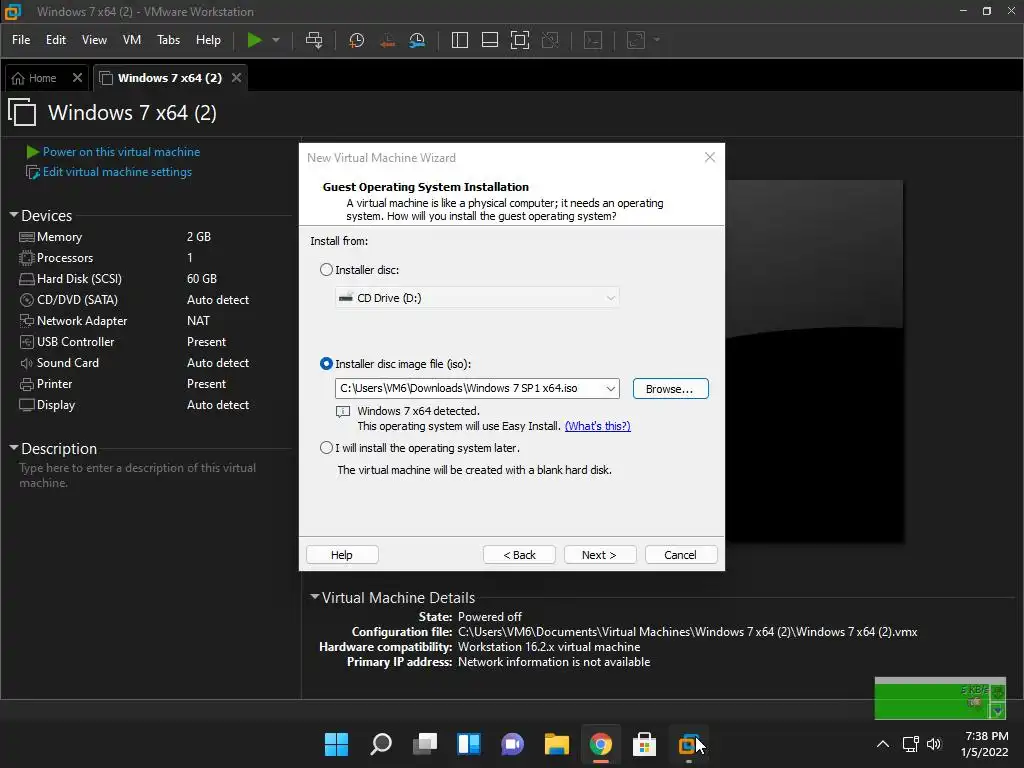Image resolution: width=1024 pixels, height=768 pixels.
Task: Click the < Back button
Action: coord(519,554)
